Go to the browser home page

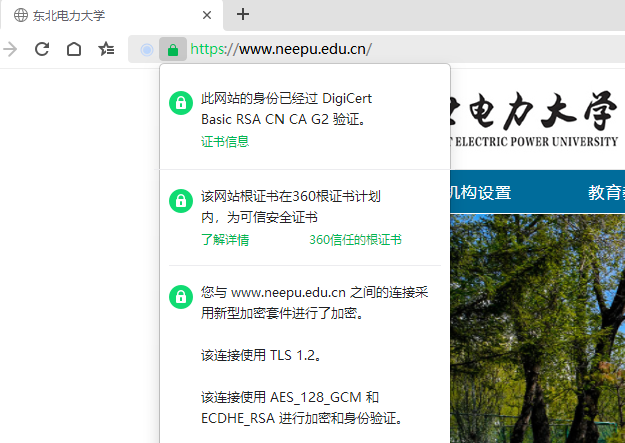pos(74,49)
